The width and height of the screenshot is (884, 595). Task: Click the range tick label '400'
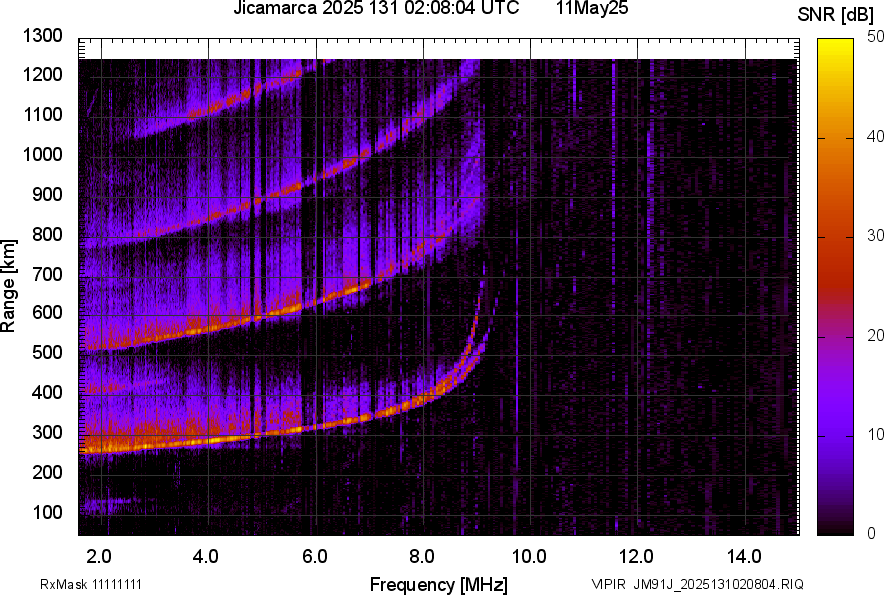tap(47, 392)
